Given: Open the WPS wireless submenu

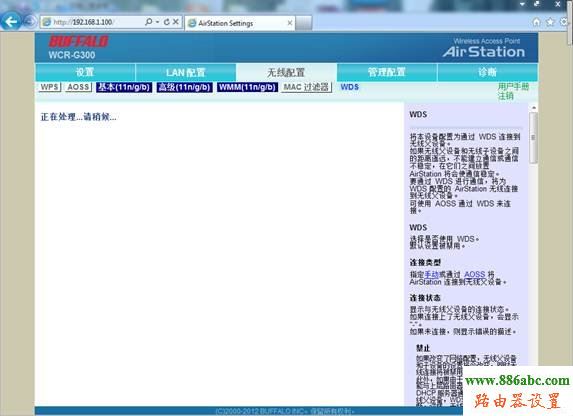Looking at the screenshot, I should coord(49,87).
